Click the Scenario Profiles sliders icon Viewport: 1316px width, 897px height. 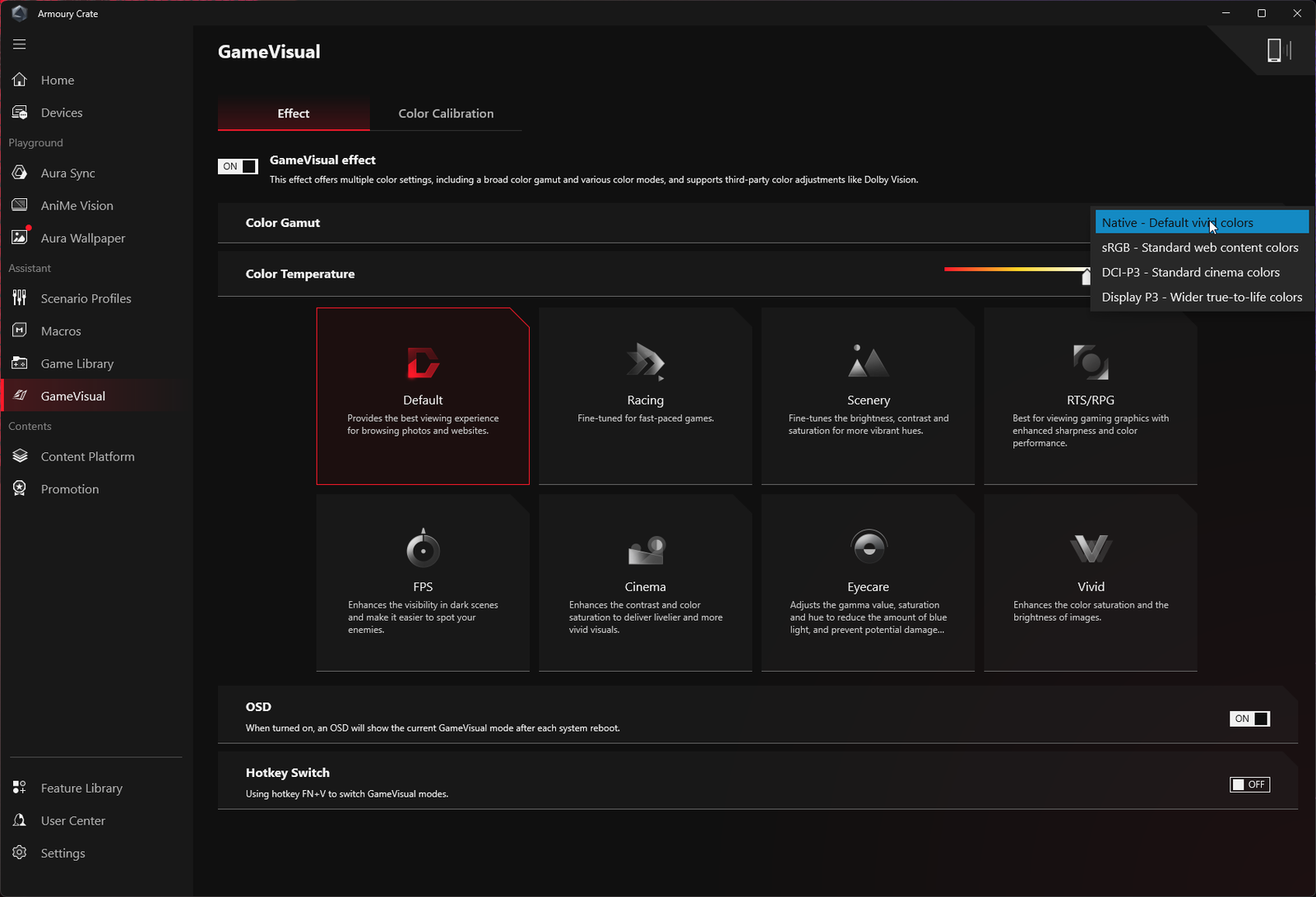point(20,298)
